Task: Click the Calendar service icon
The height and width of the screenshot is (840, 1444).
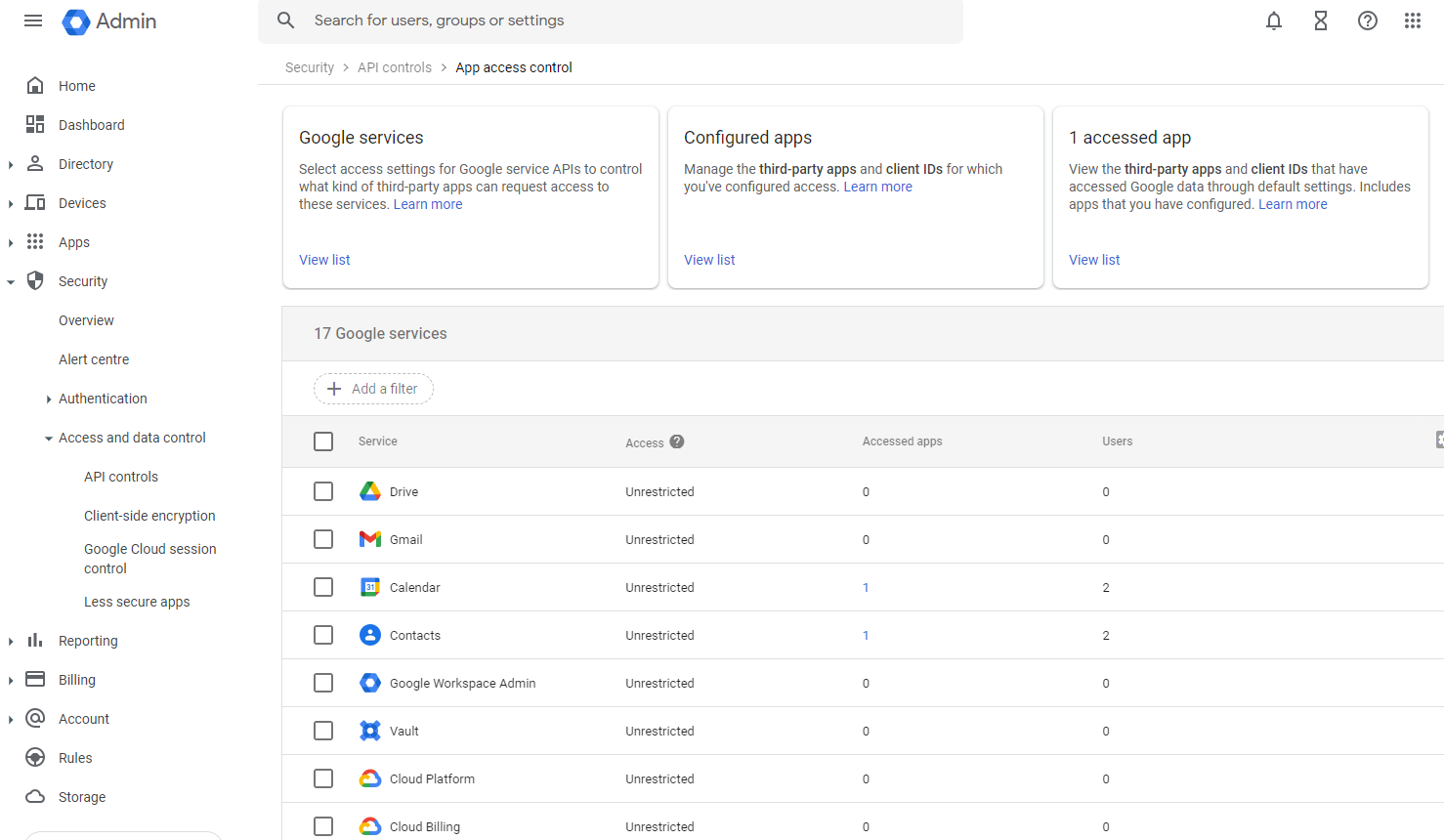Action: (370, 587)
